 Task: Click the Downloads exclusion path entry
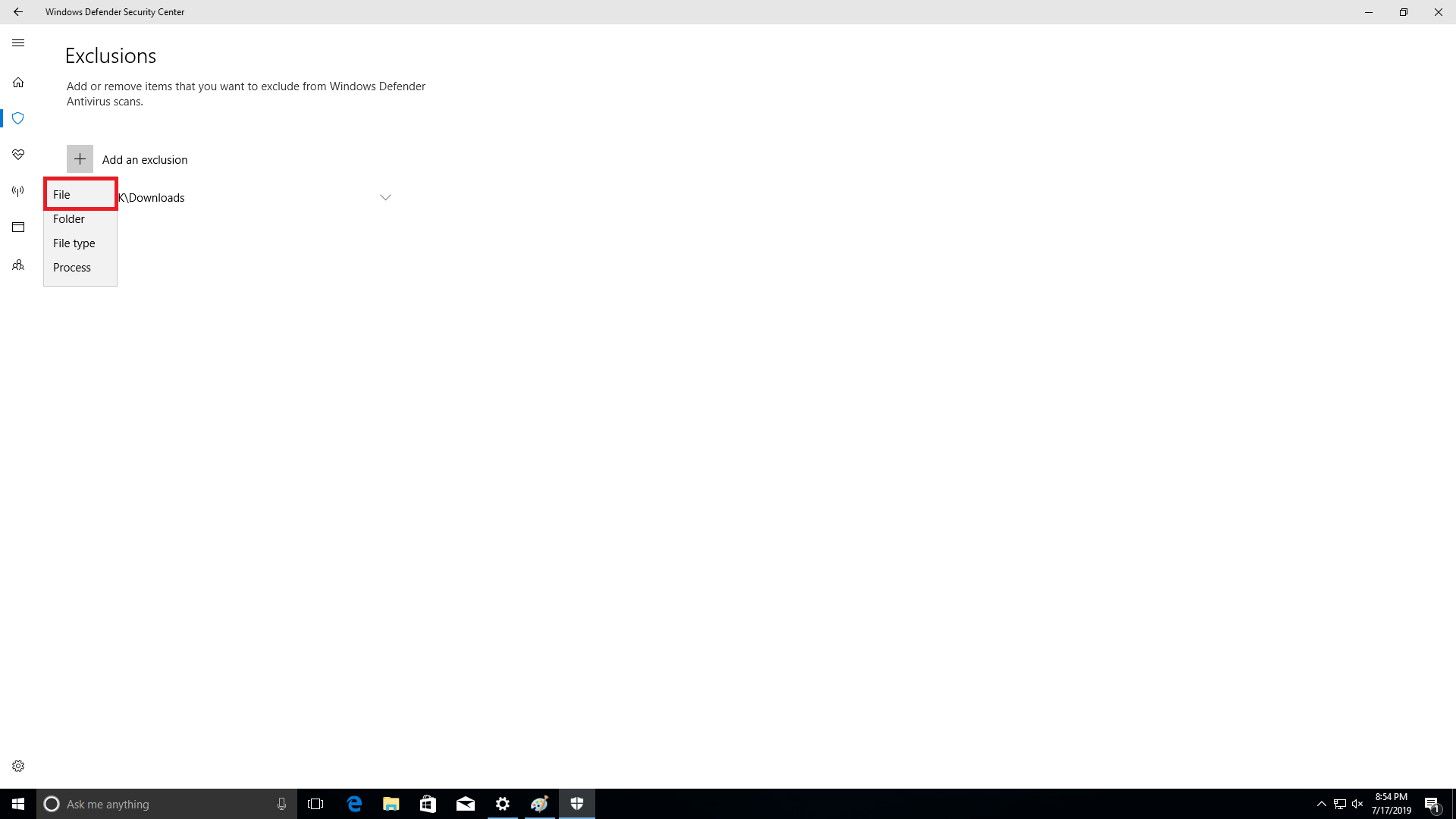pos(152,198)
